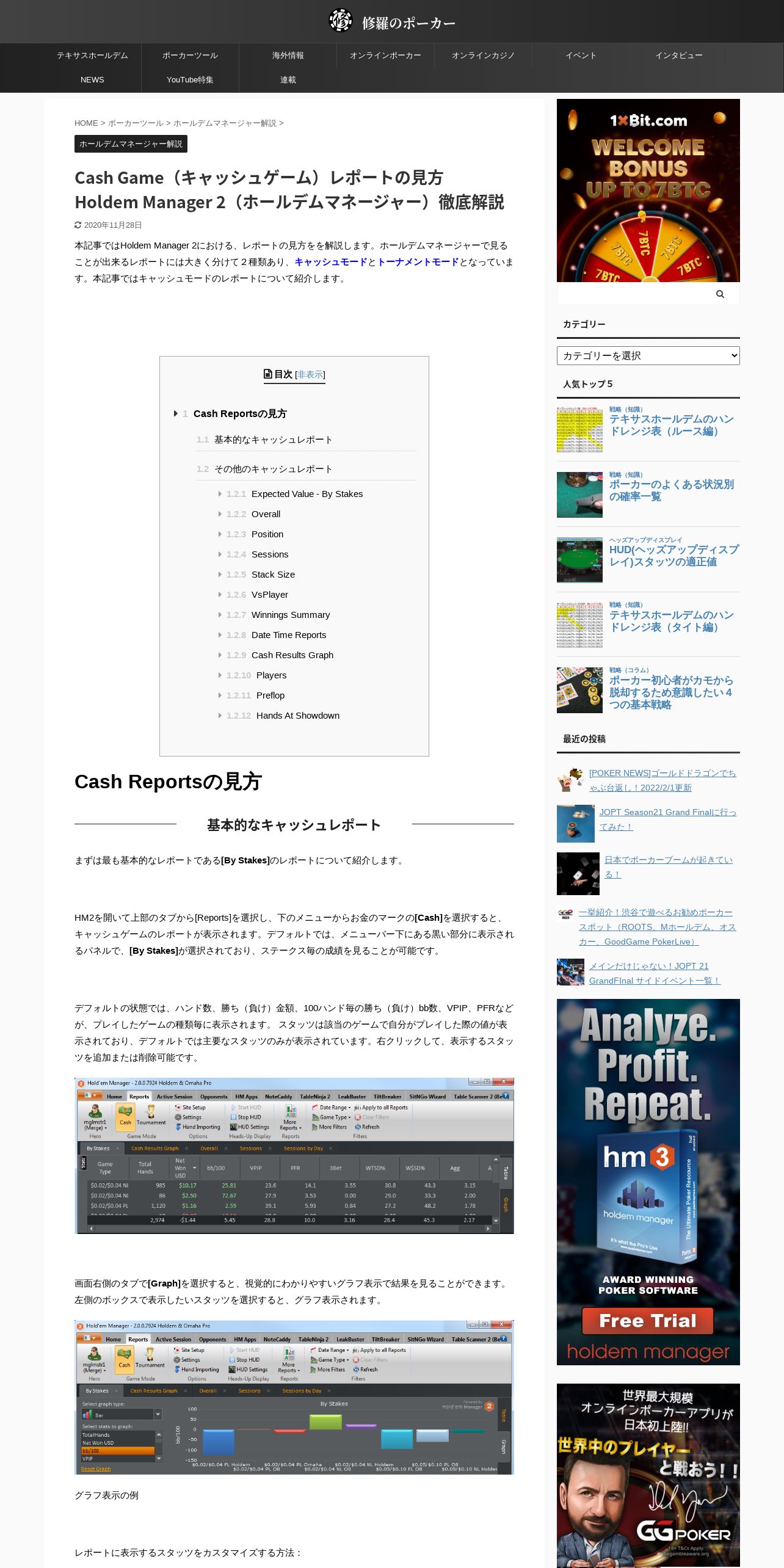Jump to Winnings Summary section
Viewport: 784px width, 1568px height.
pyautogui.click(x=291, y=615)
